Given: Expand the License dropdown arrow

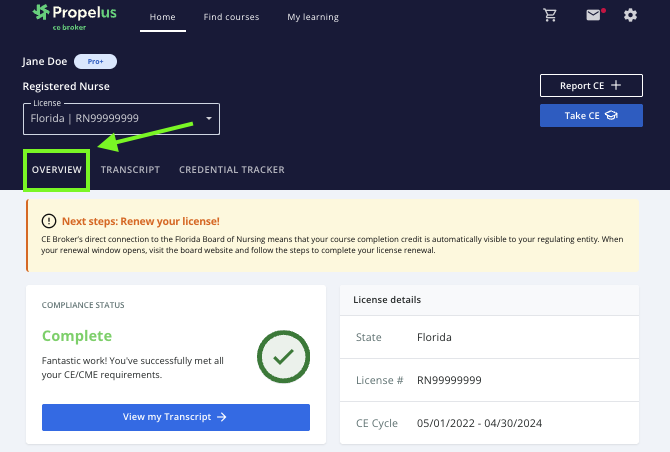Looking at the screenshot, I should [209, 118].
